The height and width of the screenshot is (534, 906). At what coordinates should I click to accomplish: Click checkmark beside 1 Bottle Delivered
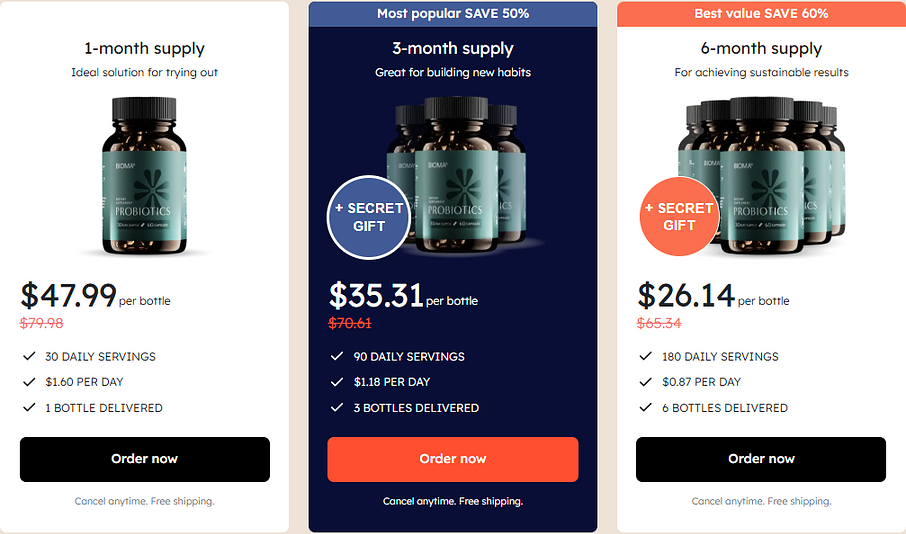click(27, 408)
